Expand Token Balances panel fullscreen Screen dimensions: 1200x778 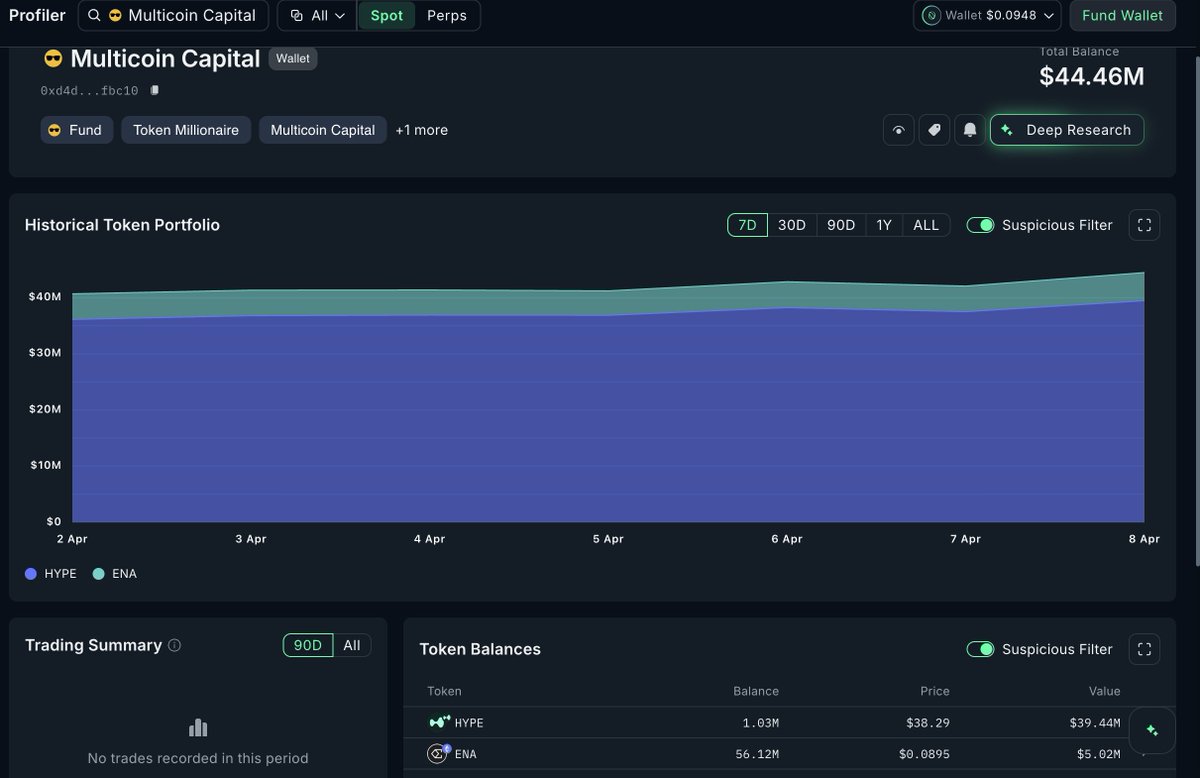[x=1144, y=649]
